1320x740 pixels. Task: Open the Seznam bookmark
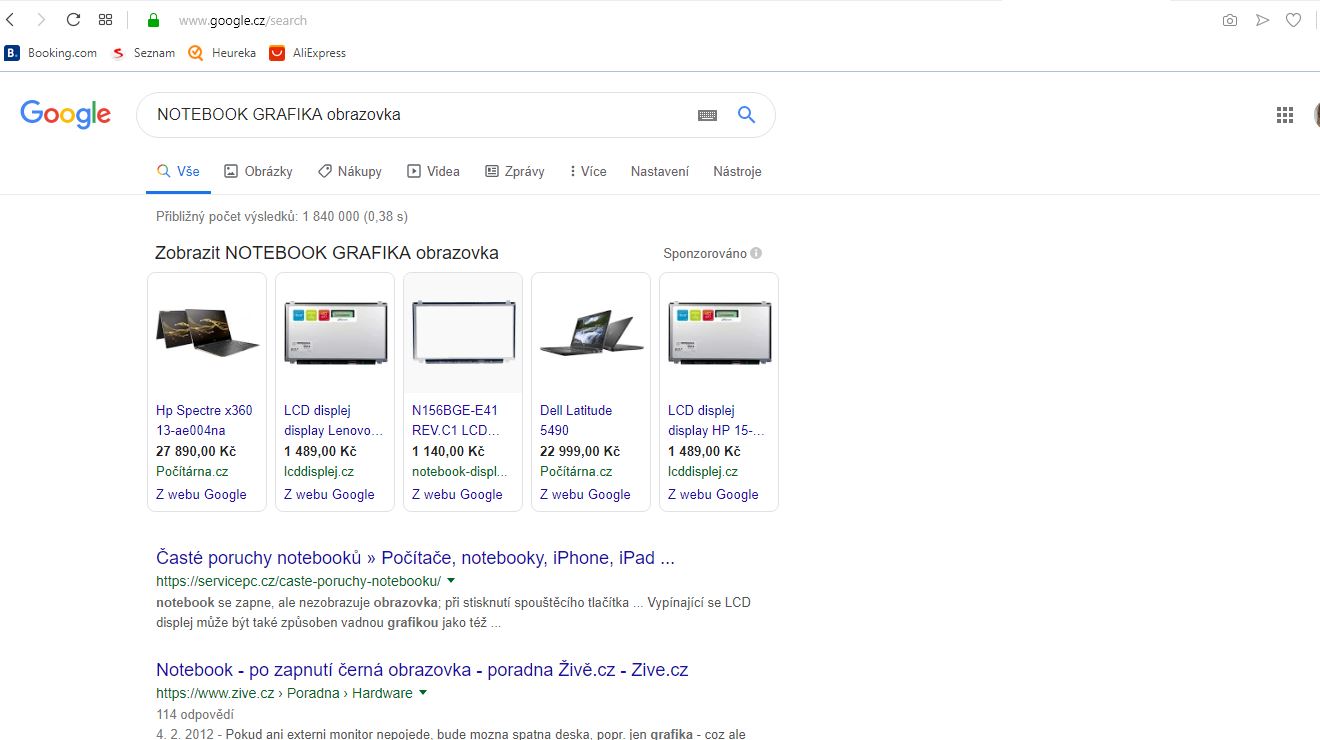[143, 53]
